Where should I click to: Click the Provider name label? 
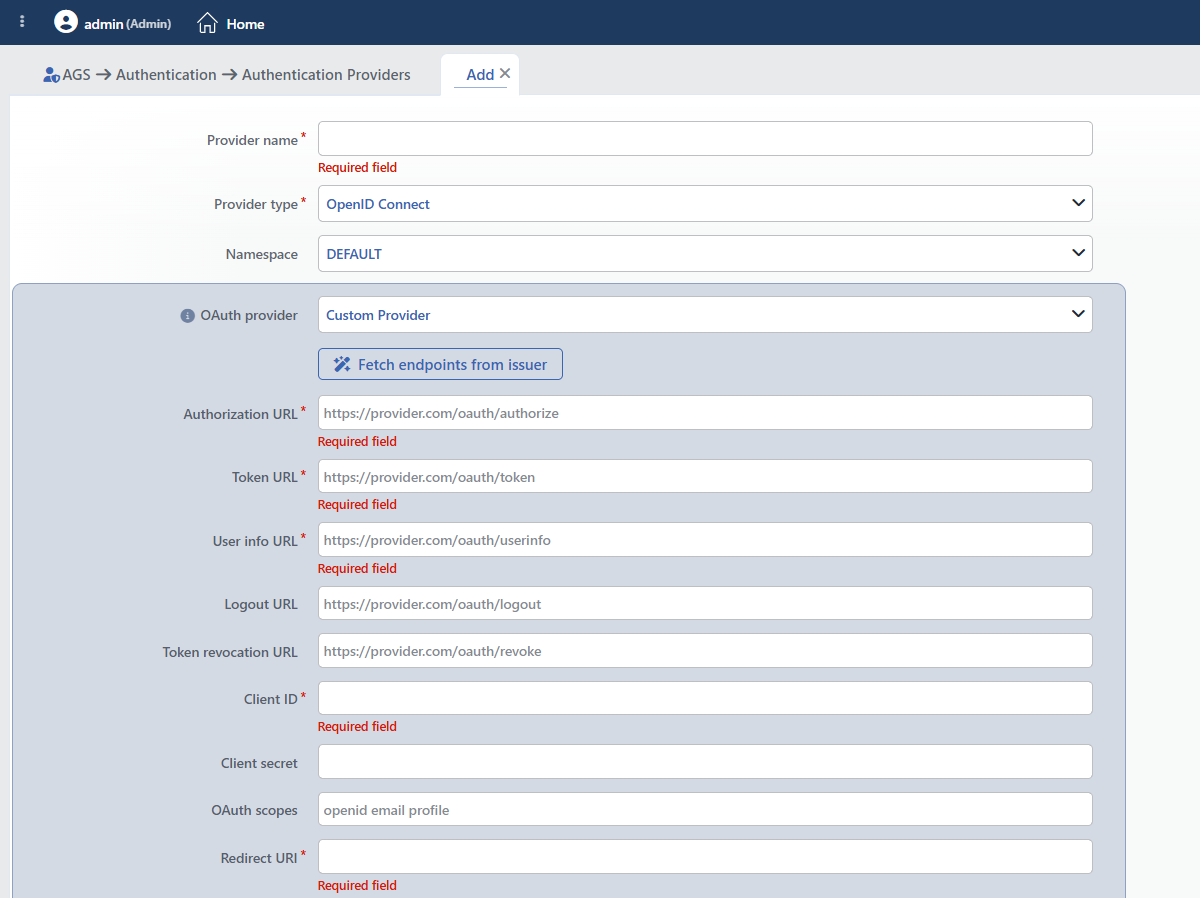coord(252,141)
